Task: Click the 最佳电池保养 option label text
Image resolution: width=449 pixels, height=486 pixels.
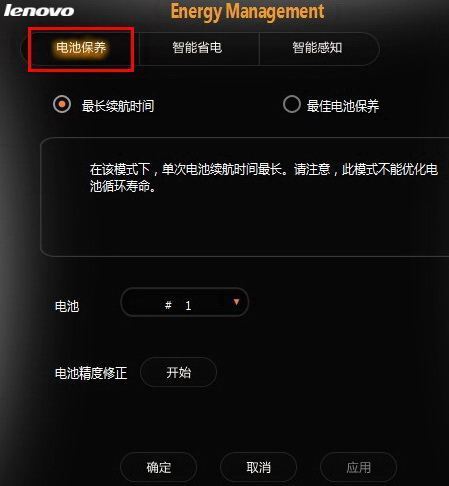Action: click(343, 106)
